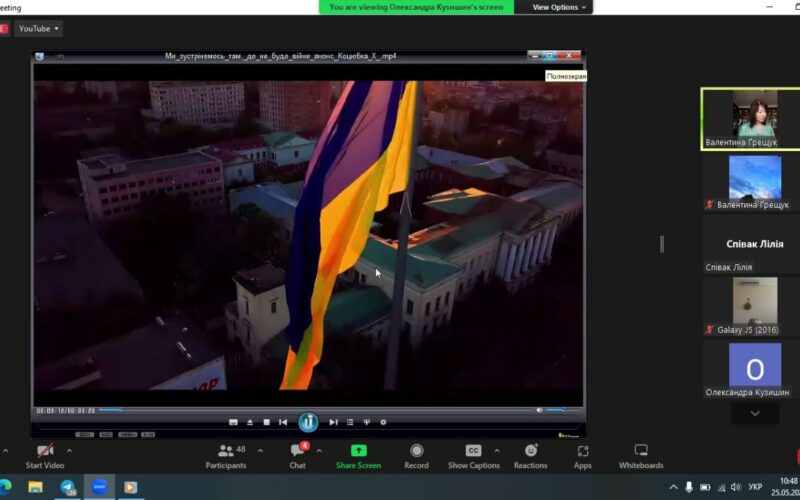Open the YouTube dropdown at top left
Viewport: 800px width, 500px height.
pyautogui.click(x=39, y=29)
